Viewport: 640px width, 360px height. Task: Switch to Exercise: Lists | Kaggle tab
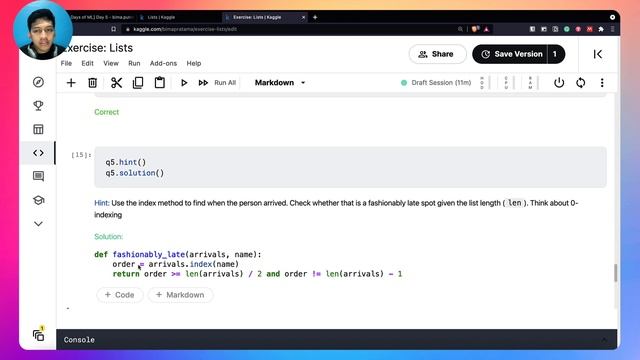263,17
